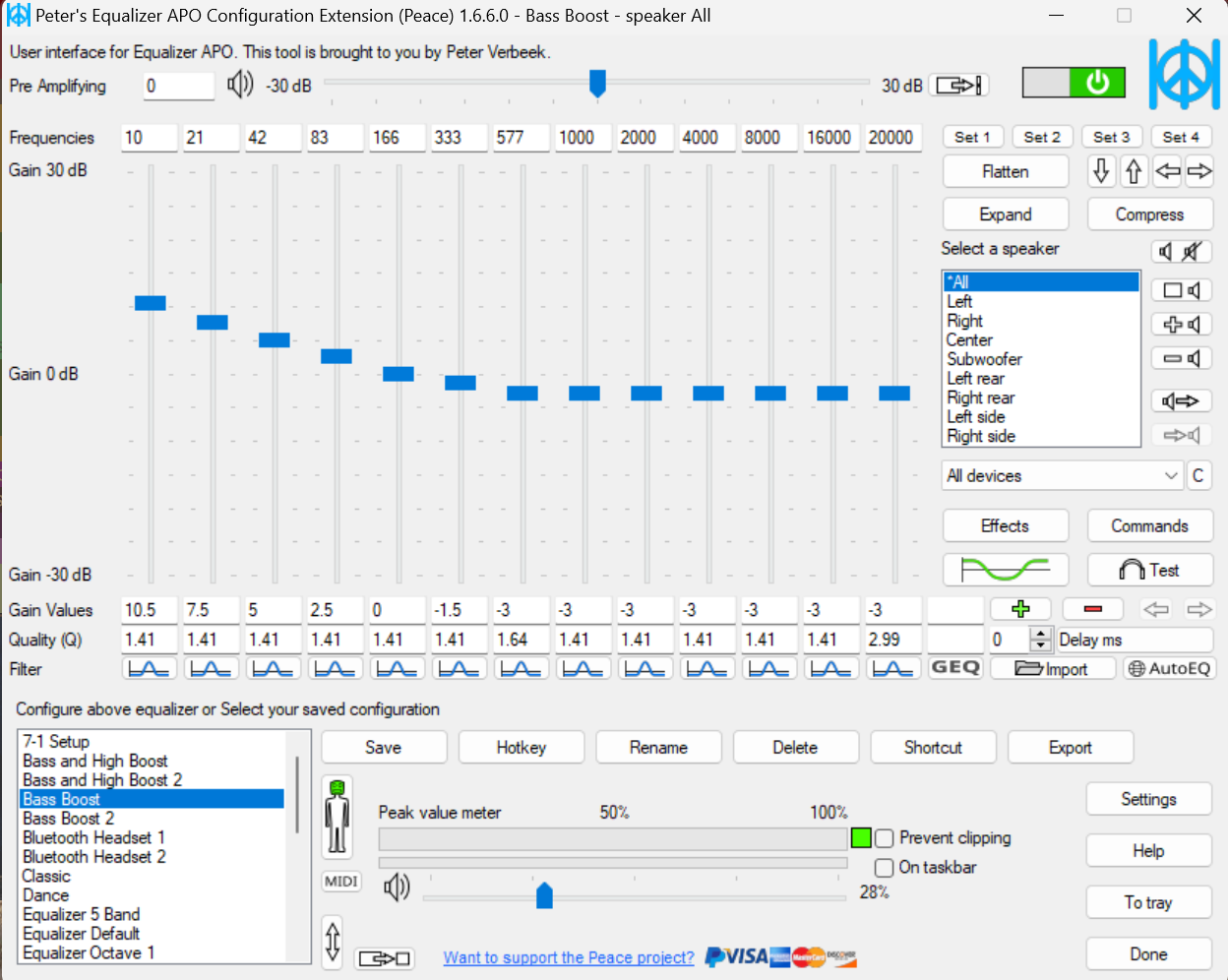Screen dimensions: 1228x980
Task: Follow the support the Peace project link
Action: tap(569, 957)
